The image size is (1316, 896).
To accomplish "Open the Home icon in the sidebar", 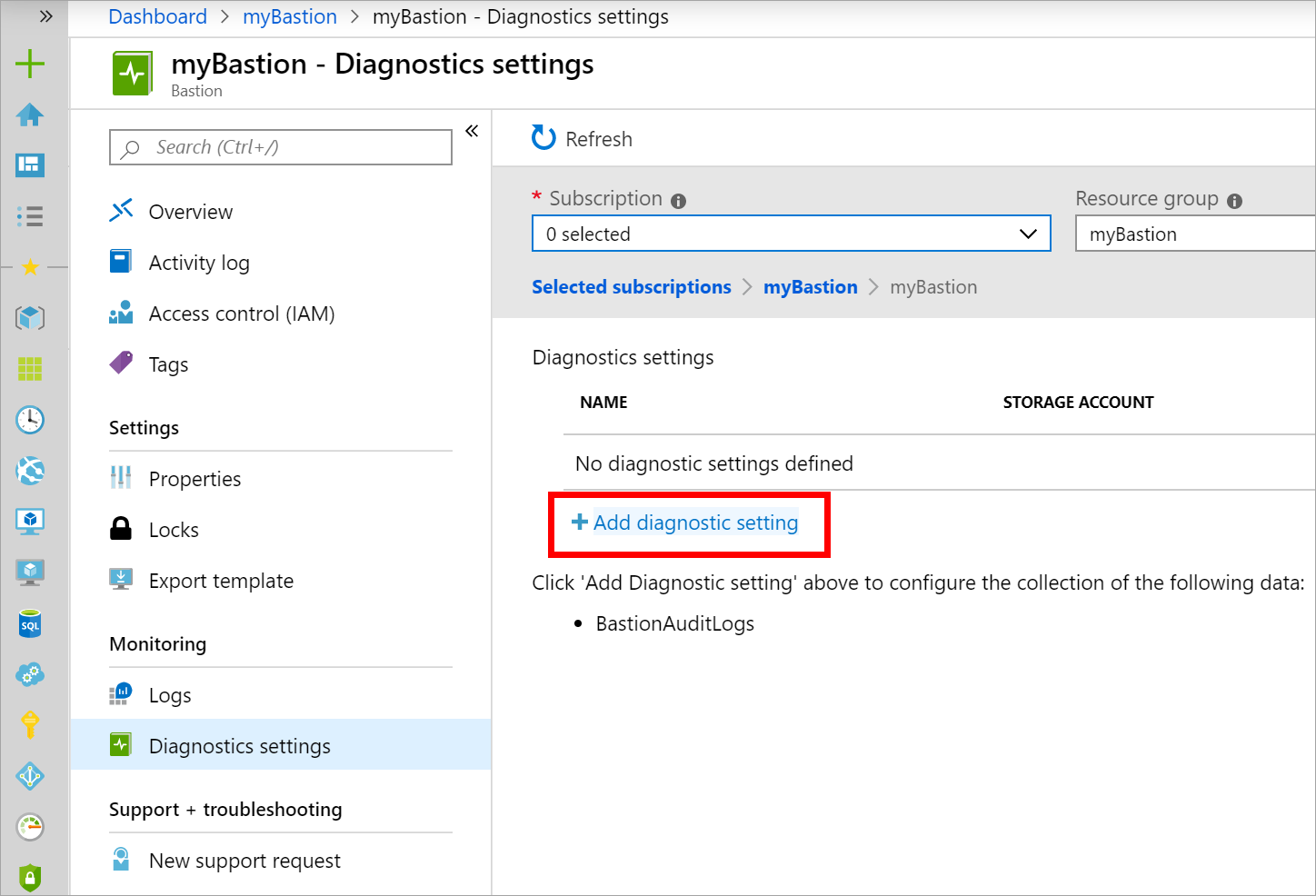I will tap(30, 114).
